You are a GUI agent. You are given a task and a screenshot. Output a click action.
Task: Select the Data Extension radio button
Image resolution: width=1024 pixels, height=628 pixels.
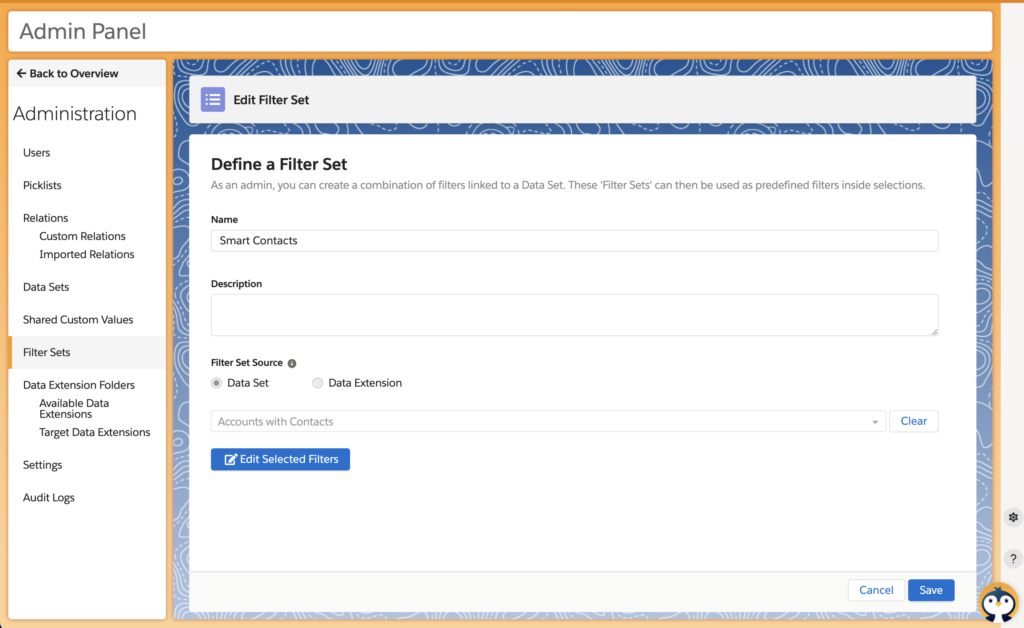(318, 383)
